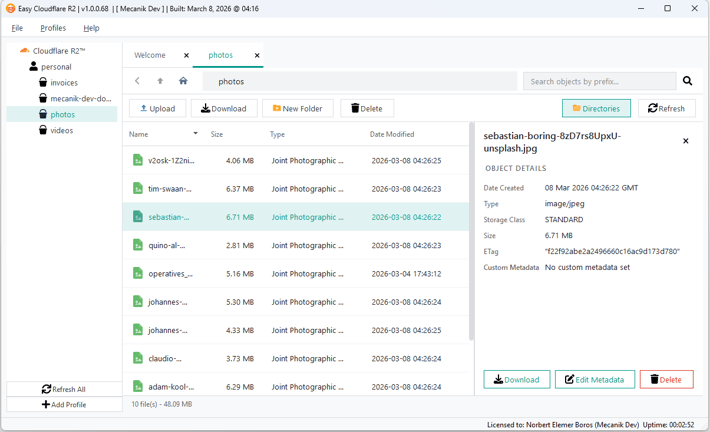The image size is (710, 432).
Task: Click the Cloudflare R2 cloud icon in sidebar
Action: (24, 51)
